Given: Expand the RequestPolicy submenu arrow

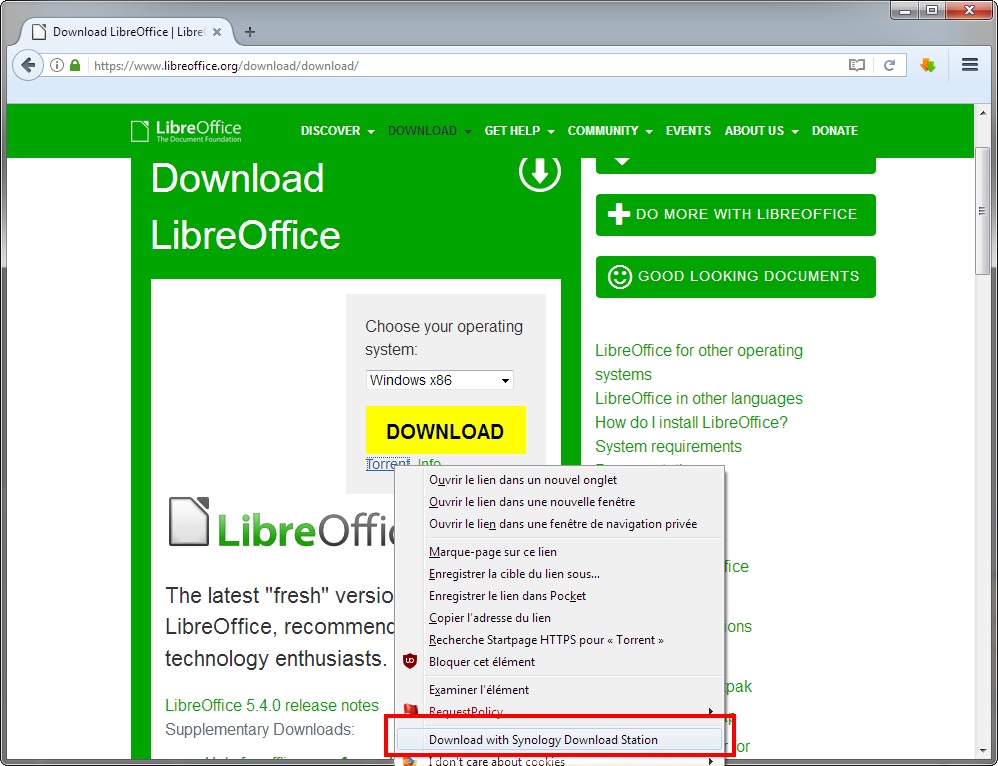Looking at the screenshot, I should click(x=711, y=712).
